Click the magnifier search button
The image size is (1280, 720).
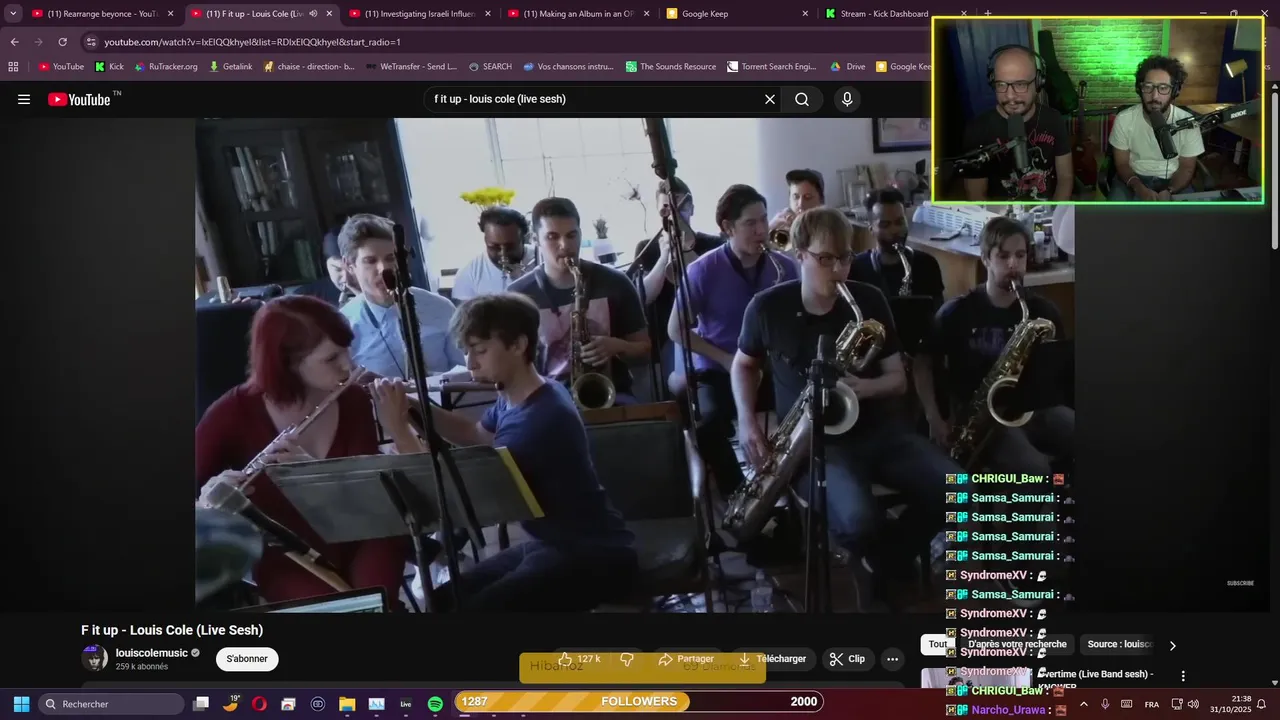(x=802, y=99)
